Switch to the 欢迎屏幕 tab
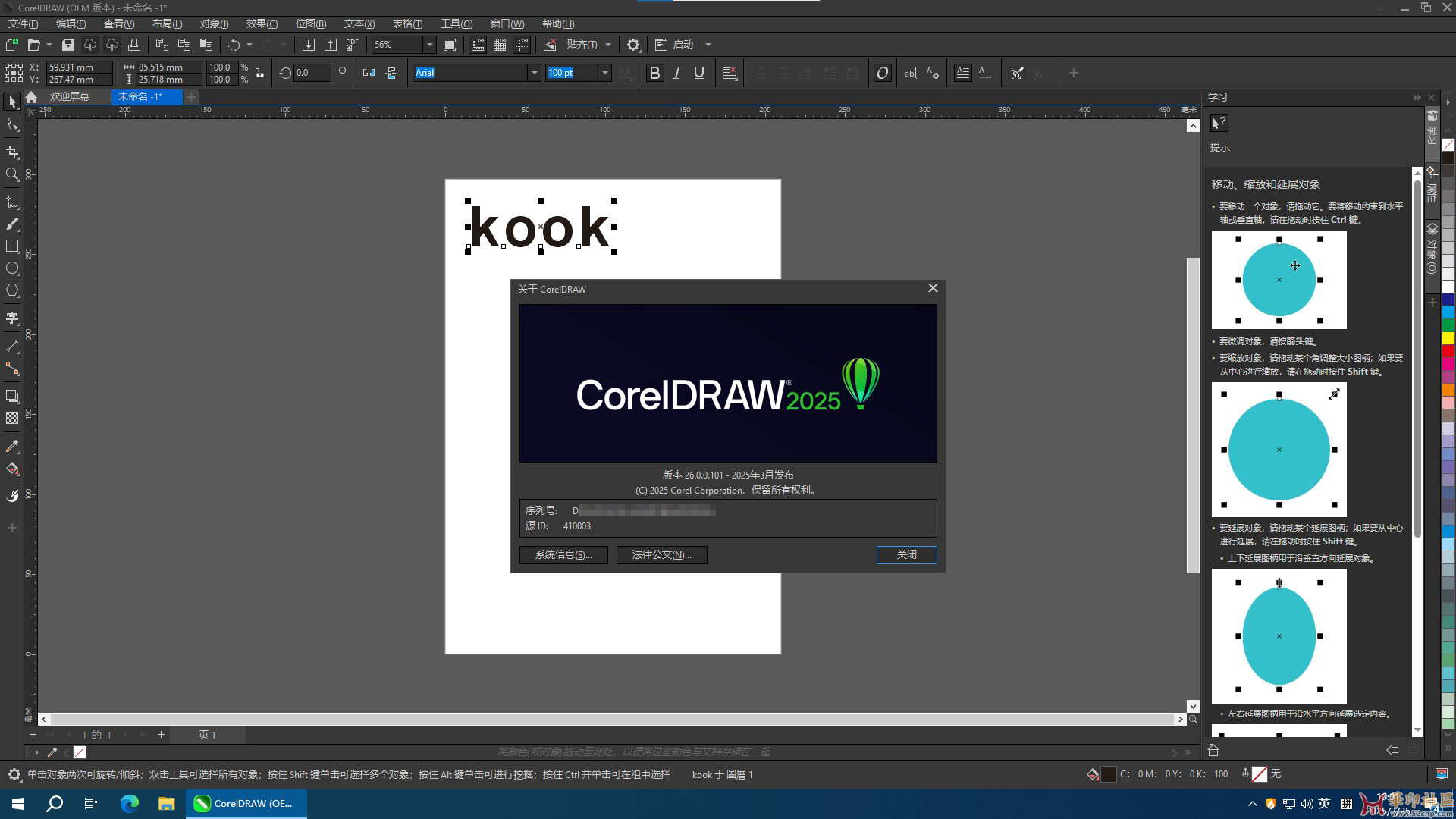Image resolution: width=1456 pixels, height=819 pixels. [x=70, y=96]
